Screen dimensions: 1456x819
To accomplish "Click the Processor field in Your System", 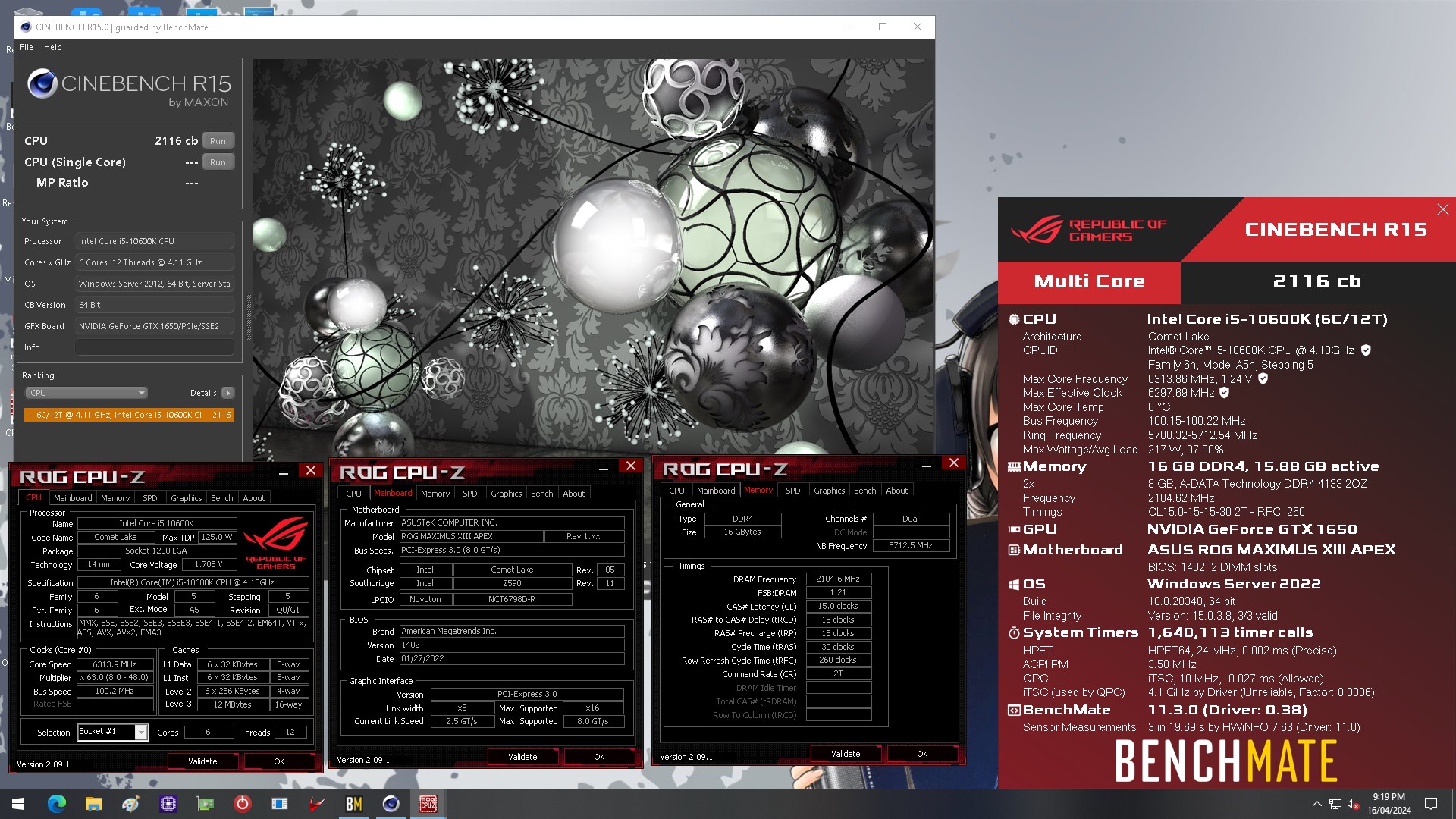I will coord(155,241).
